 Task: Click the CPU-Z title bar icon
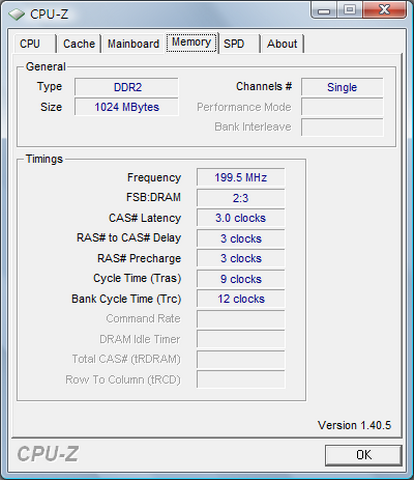click(x=16, y=14)
